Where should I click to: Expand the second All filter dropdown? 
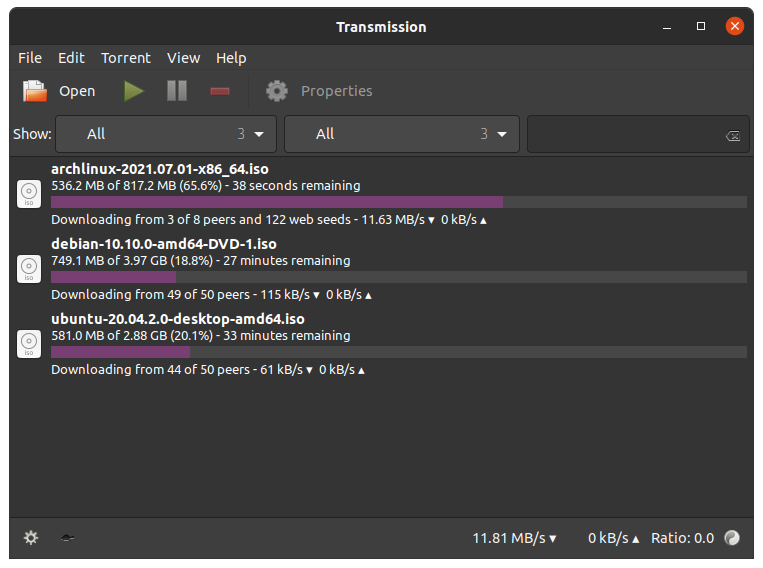[x=401, y=134]
